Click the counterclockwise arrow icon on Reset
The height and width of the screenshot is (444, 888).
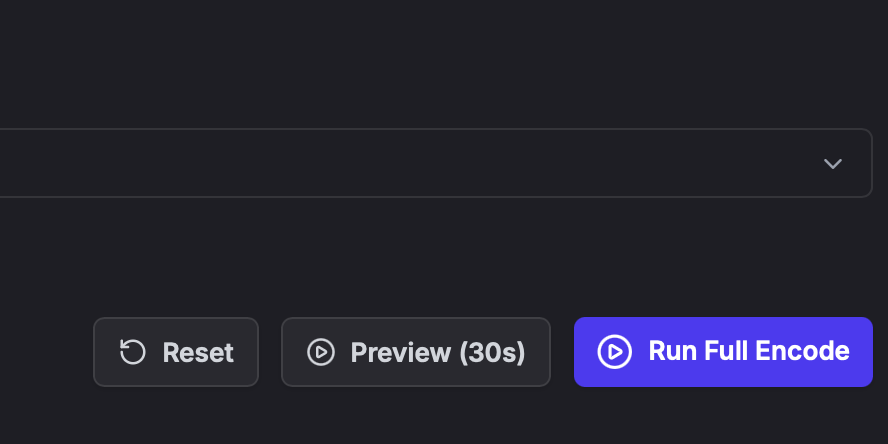133,352
